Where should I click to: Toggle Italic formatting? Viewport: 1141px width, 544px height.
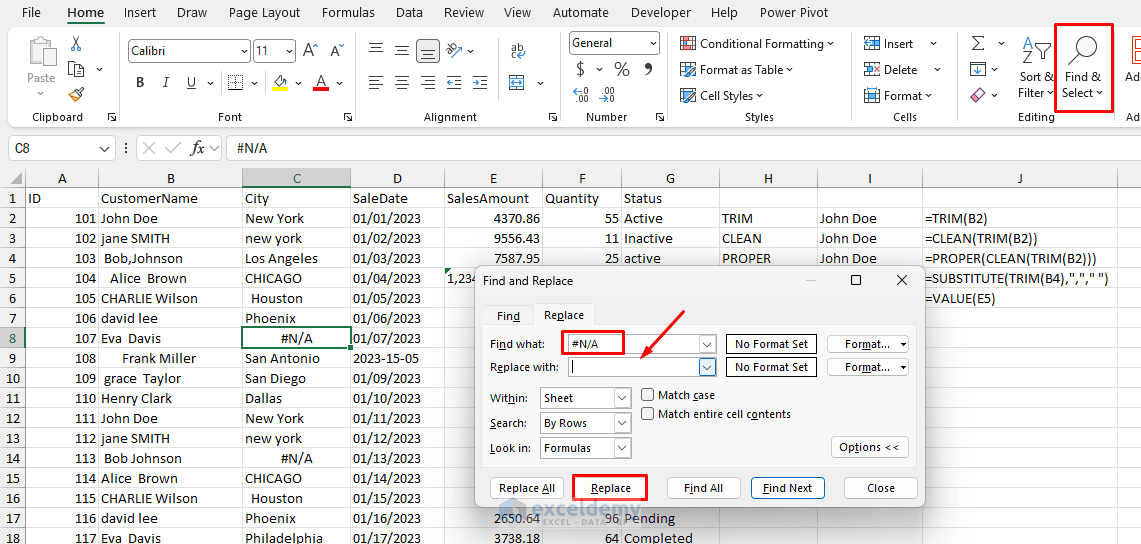pos(166,82)
